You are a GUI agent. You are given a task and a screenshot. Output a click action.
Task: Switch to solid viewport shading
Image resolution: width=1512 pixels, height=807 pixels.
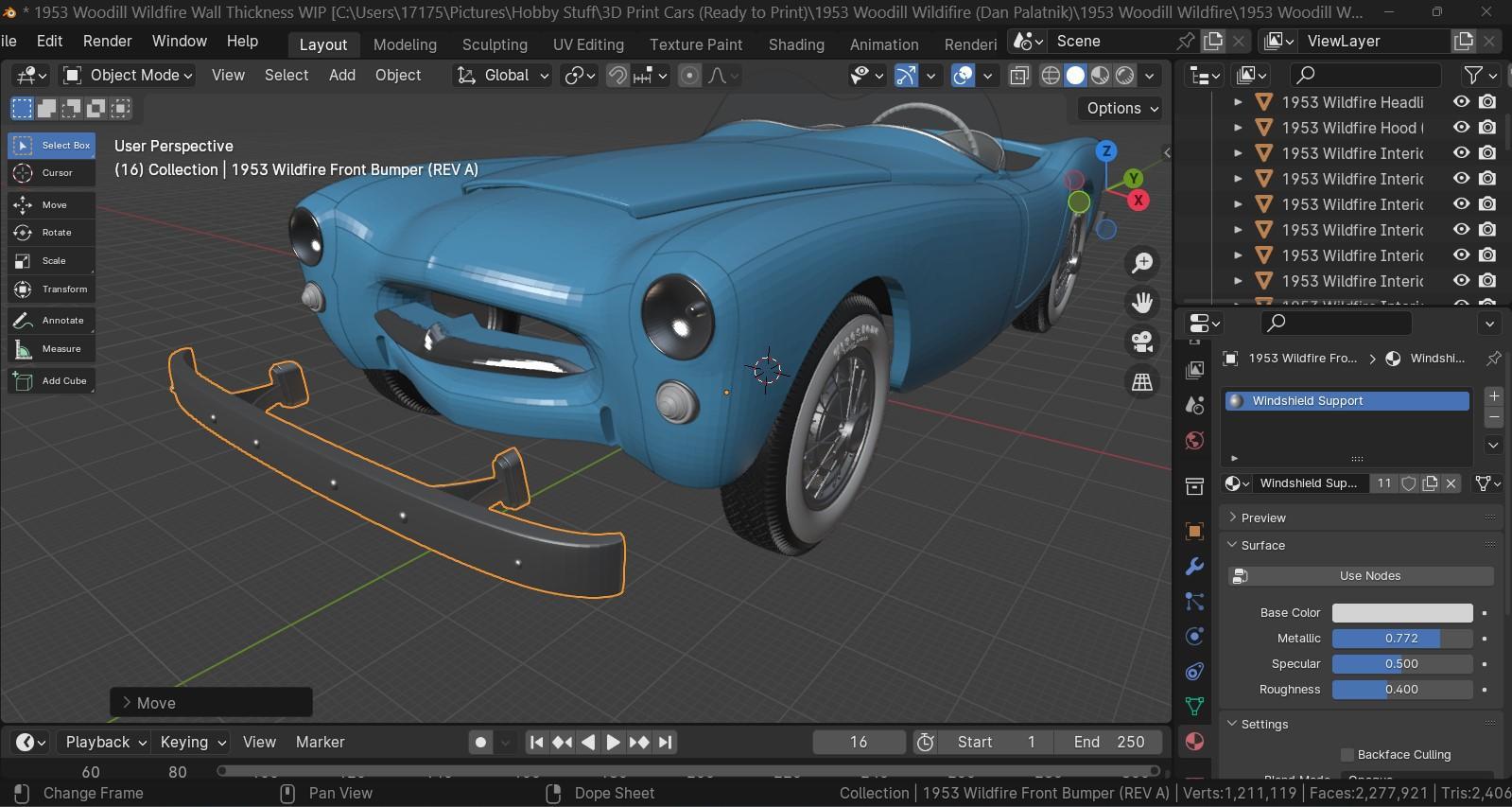1075,76
